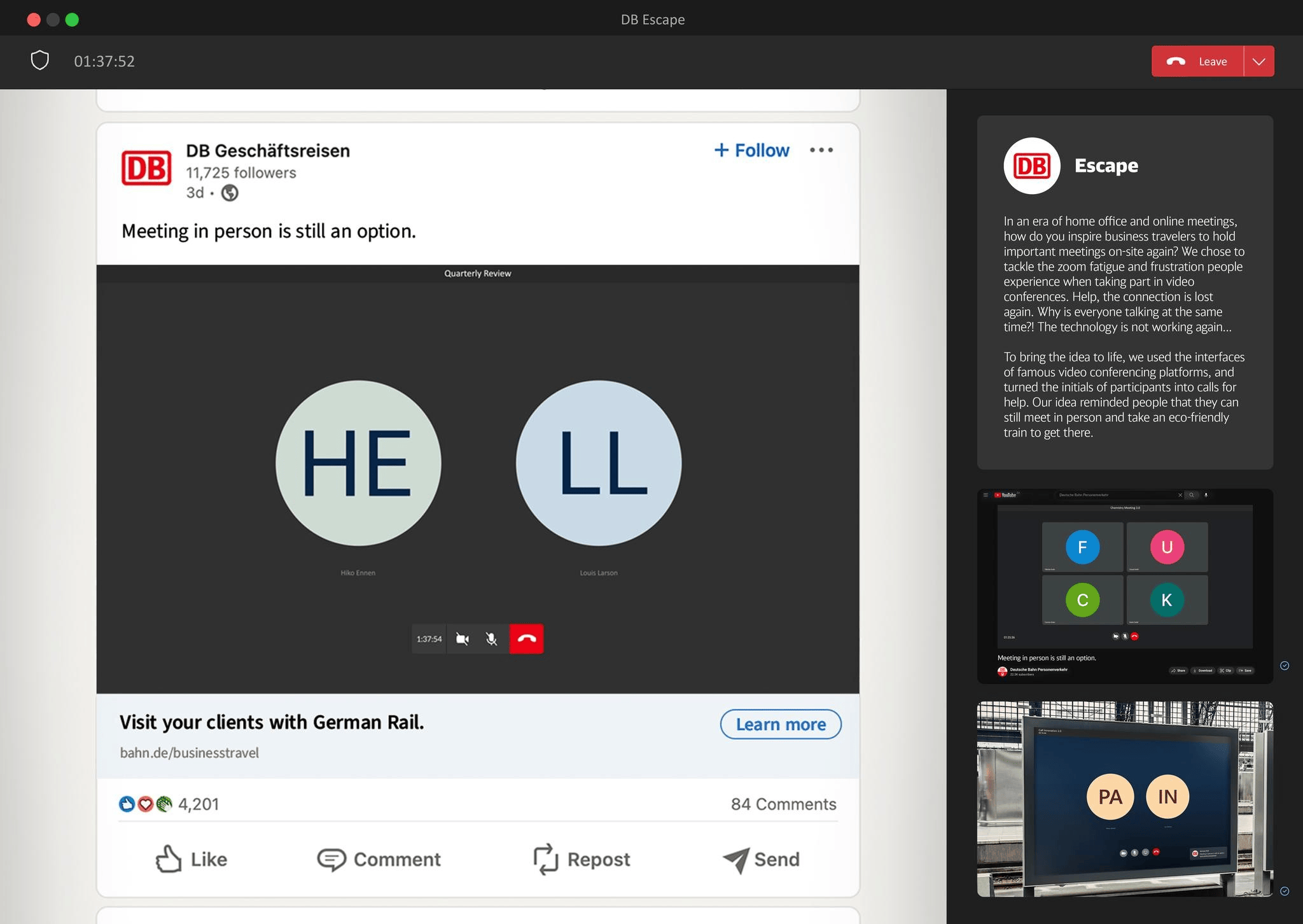Hang up with the red phone button
The width and height of the screenshot is (1303, 924).
click(x=527, y=639)
